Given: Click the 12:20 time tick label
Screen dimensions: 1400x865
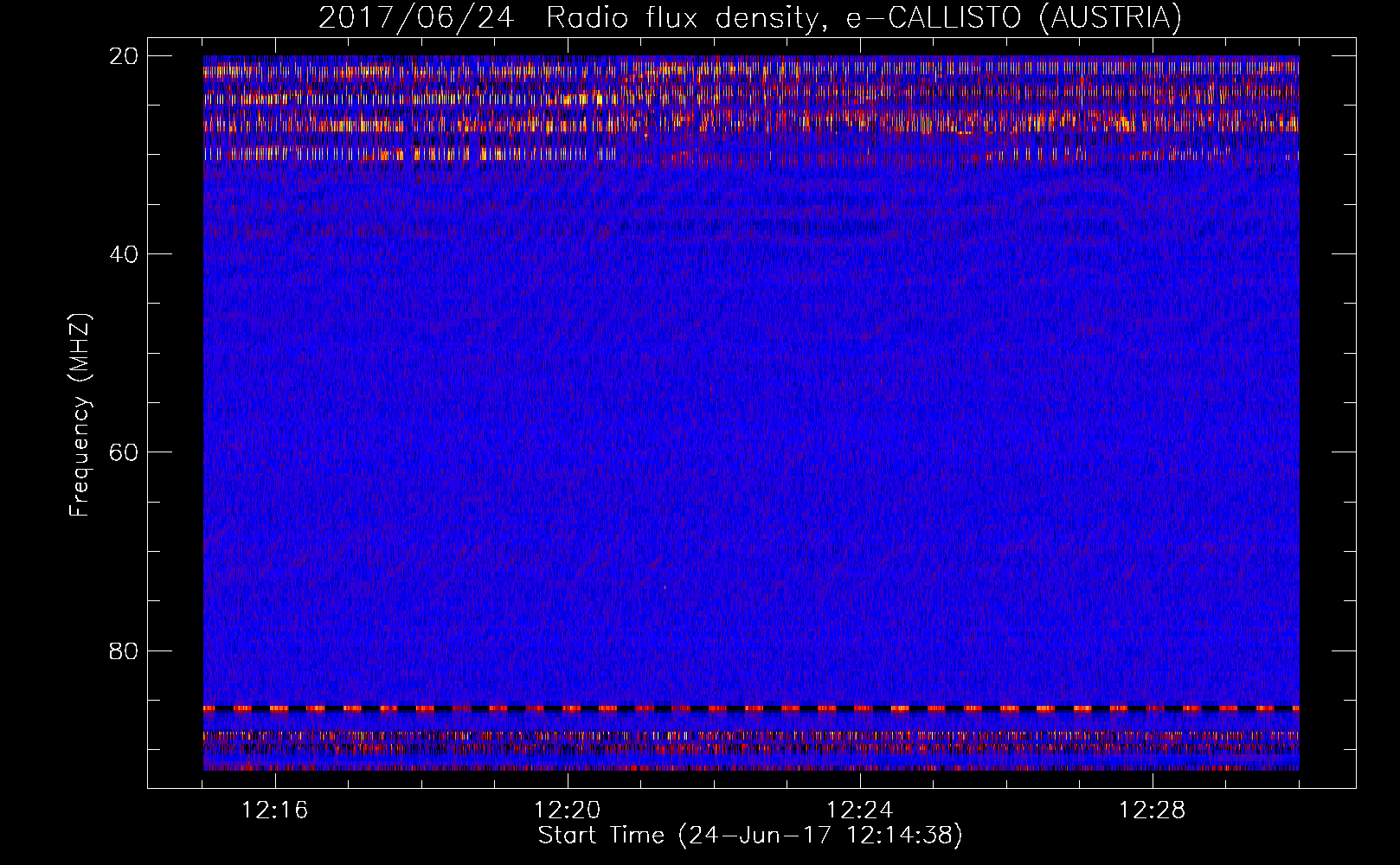Looking at the screenshot, I should point(568,810).
